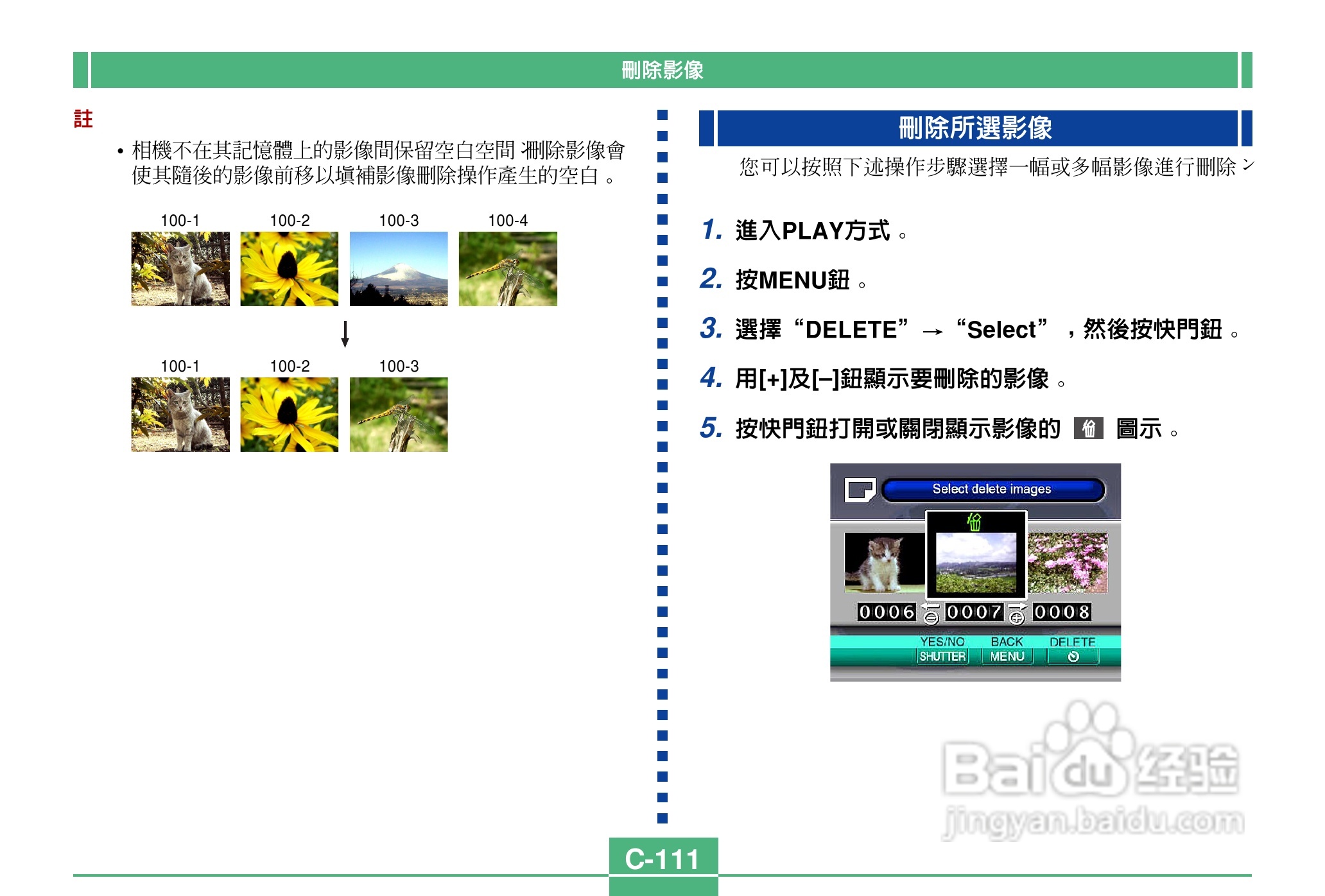Click the Mount Fuji photo labeled 100-3
The height and width of the screenshot is (896, 1325).
(x=399, y=269)
